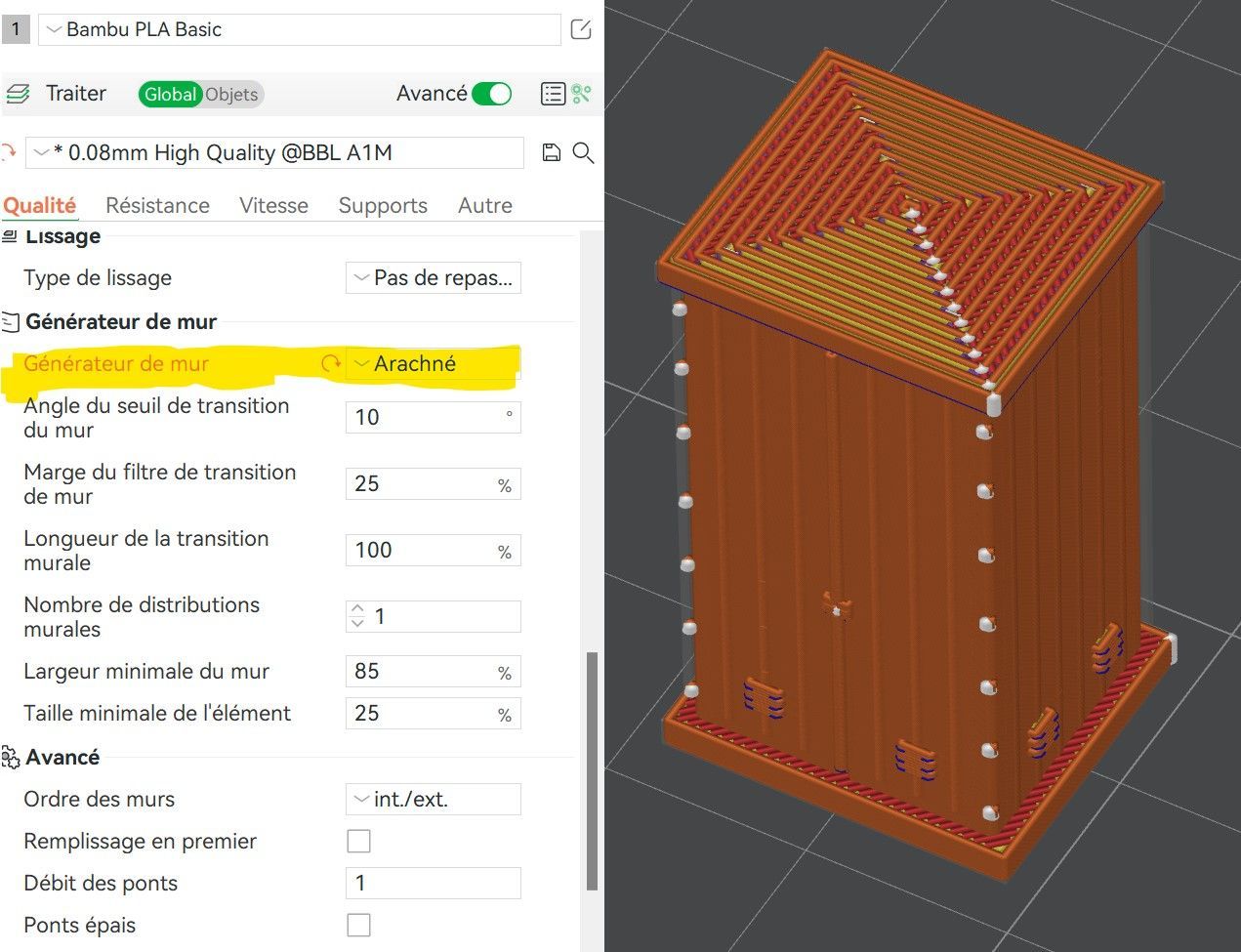This screenshot has height=952, width=1241.
Task: Toggle the Avancé switch off
Action: pyautogui.click(x=491, y=94)
